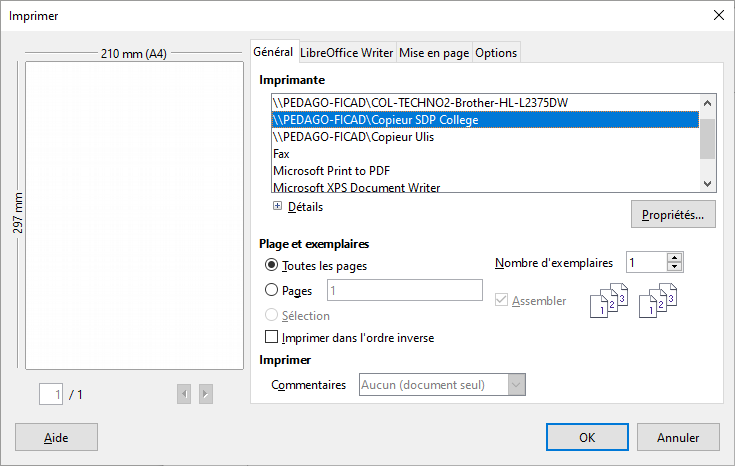Click the collated pages icon

[608, 301]
